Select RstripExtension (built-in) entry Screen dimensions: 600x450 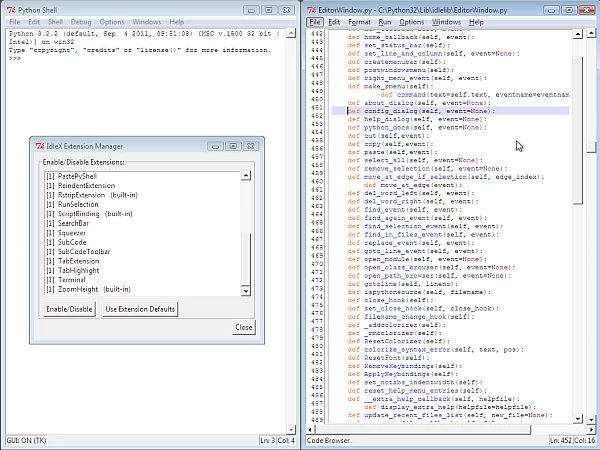[143, 195]
